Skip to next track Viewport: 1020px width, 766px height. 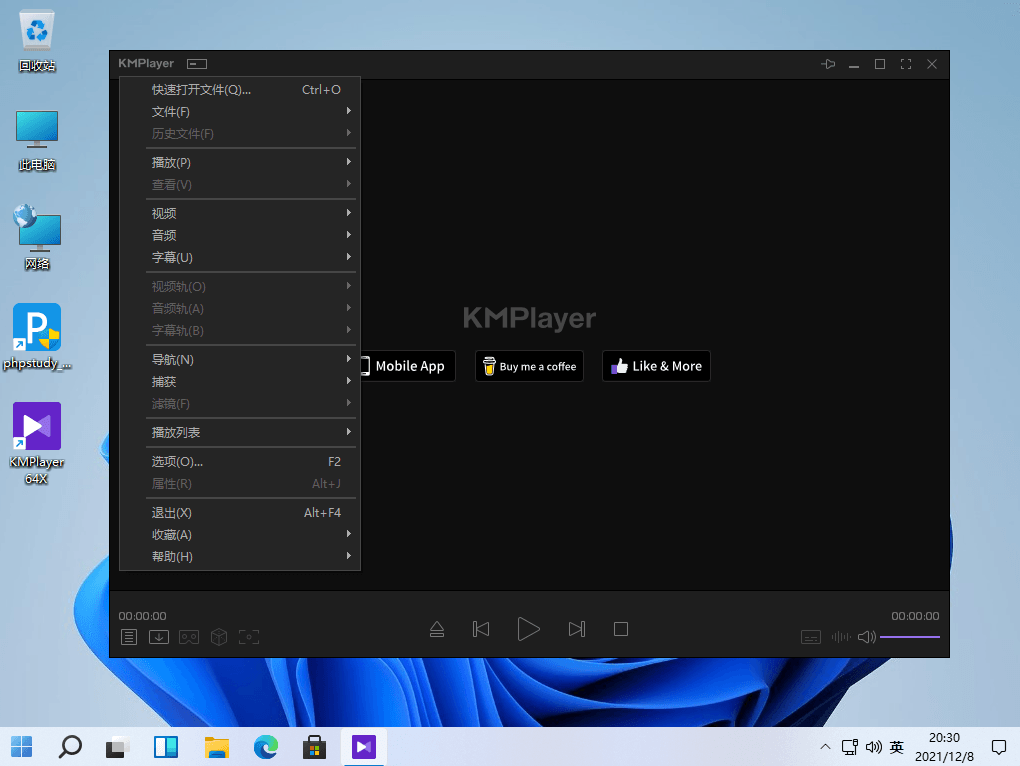click(576, 629)
